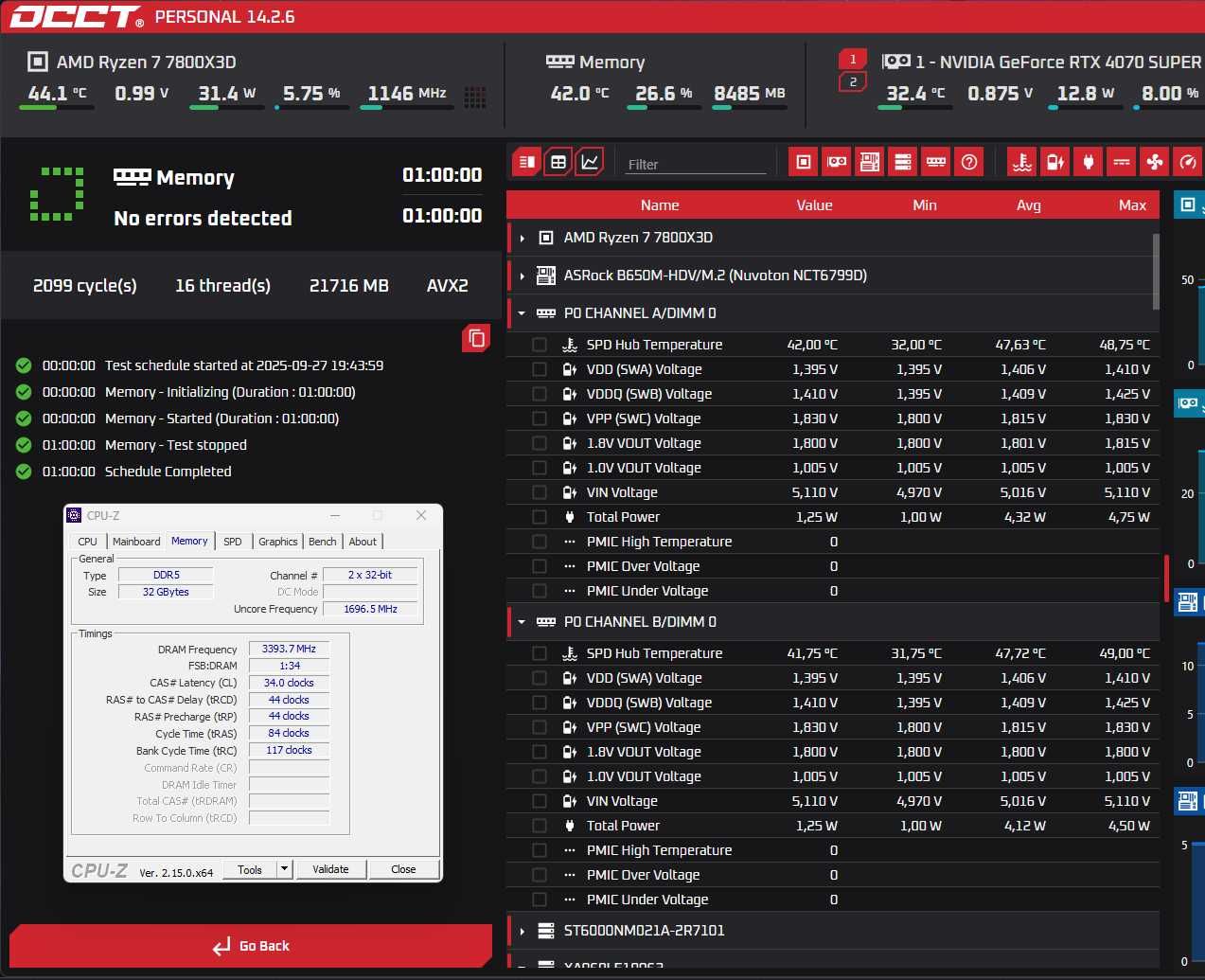Open the SPD tab in CPU-Z
The width and height of the screenshot is (1205, 980).
pos(233,542)
